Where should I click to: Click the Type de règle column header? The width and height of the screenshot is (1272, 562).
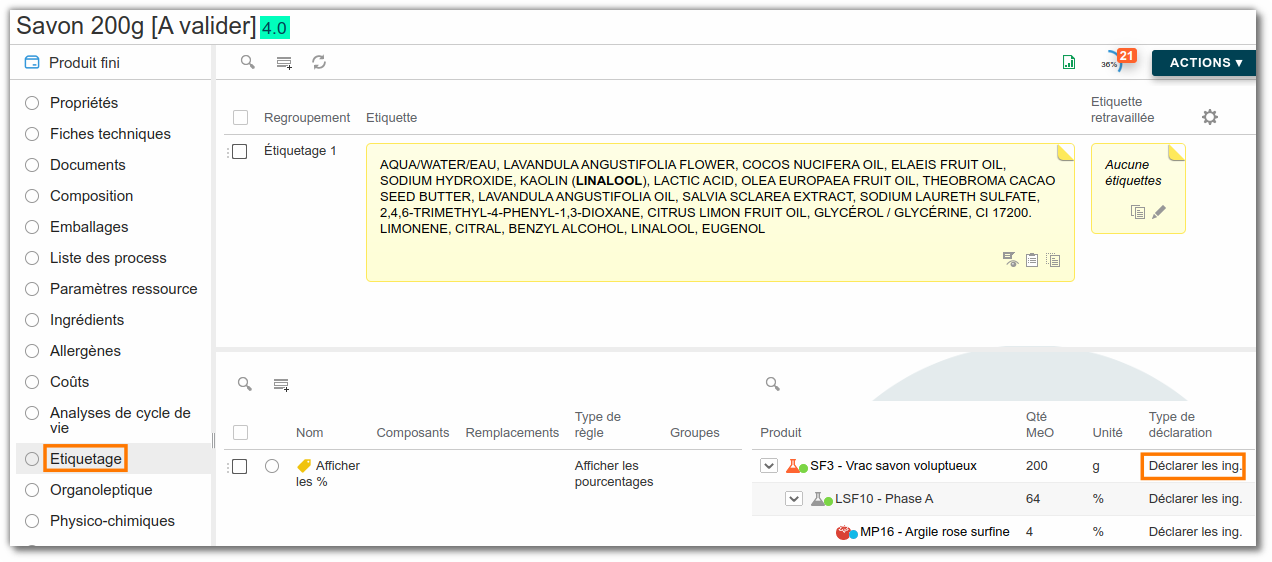coord(598,425)
